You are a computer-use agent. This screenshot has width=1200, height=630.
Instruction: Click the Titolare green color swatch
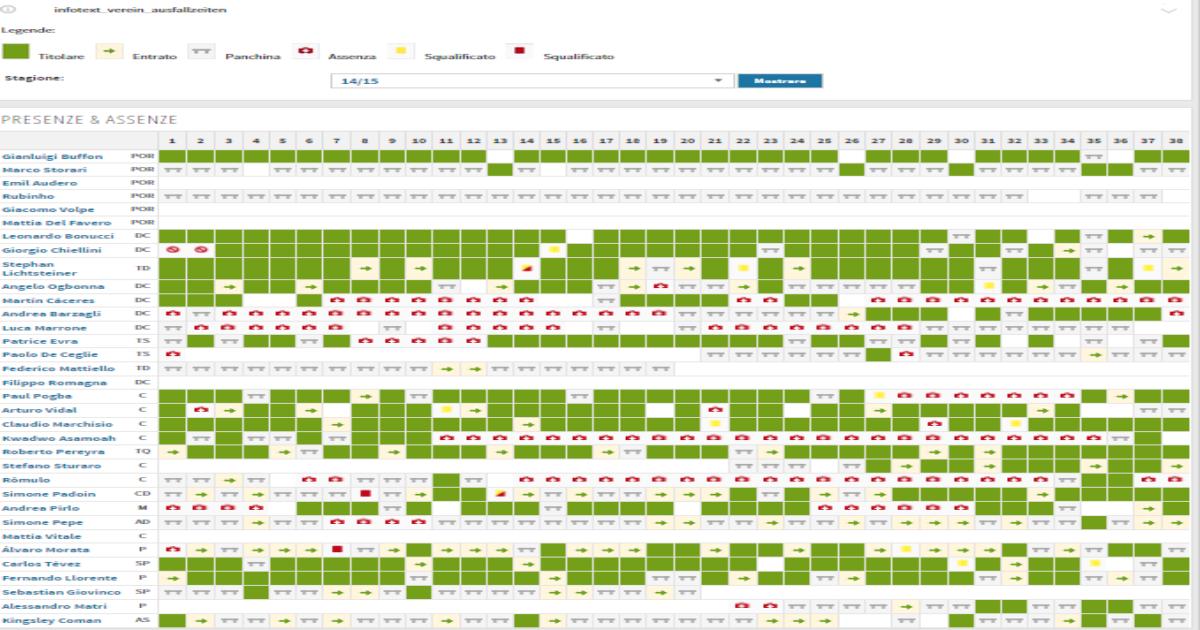pos(16,51)
